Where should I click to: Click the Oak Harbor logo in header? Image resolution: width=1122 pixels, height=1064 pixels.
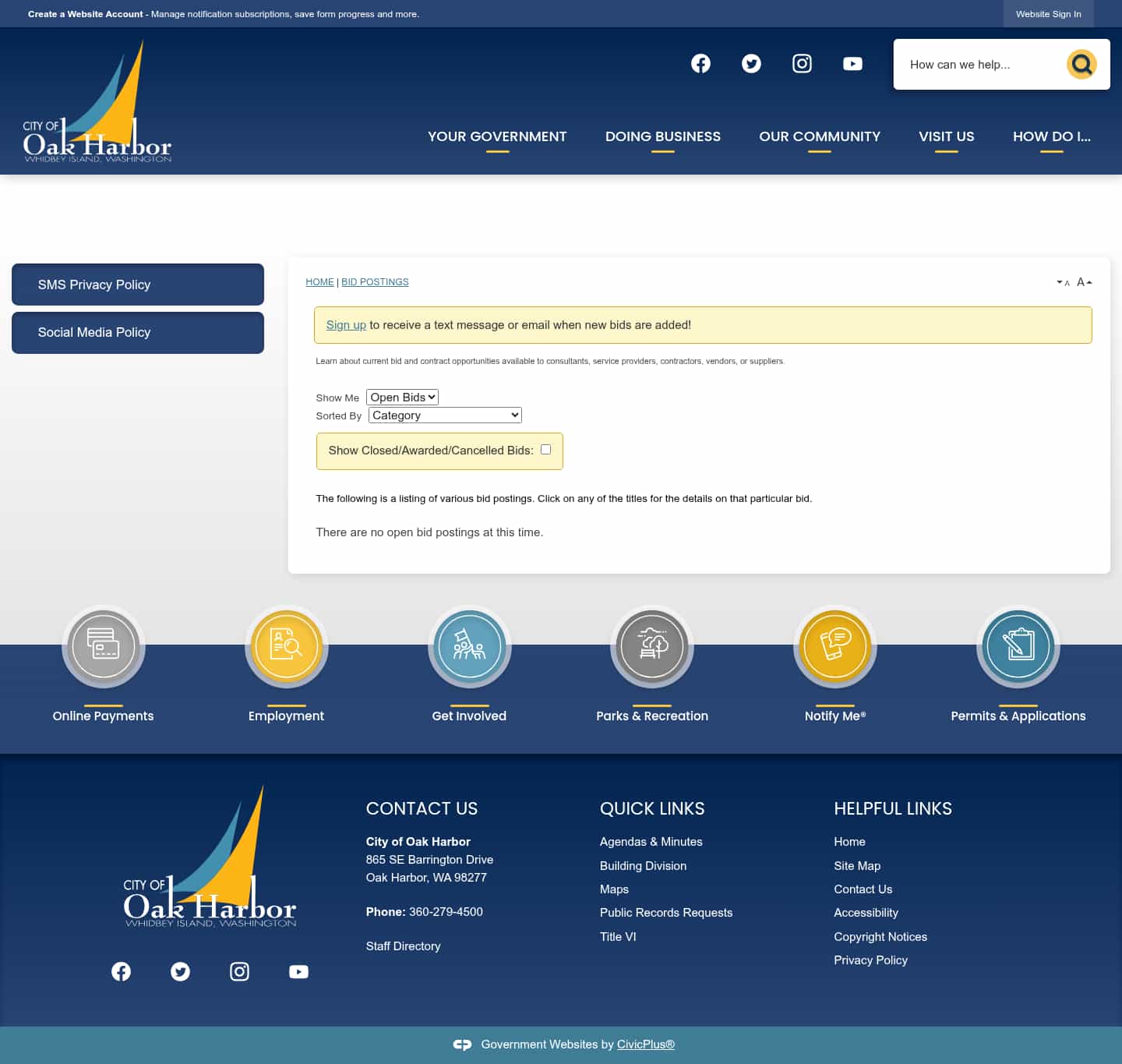coord(97,101)
